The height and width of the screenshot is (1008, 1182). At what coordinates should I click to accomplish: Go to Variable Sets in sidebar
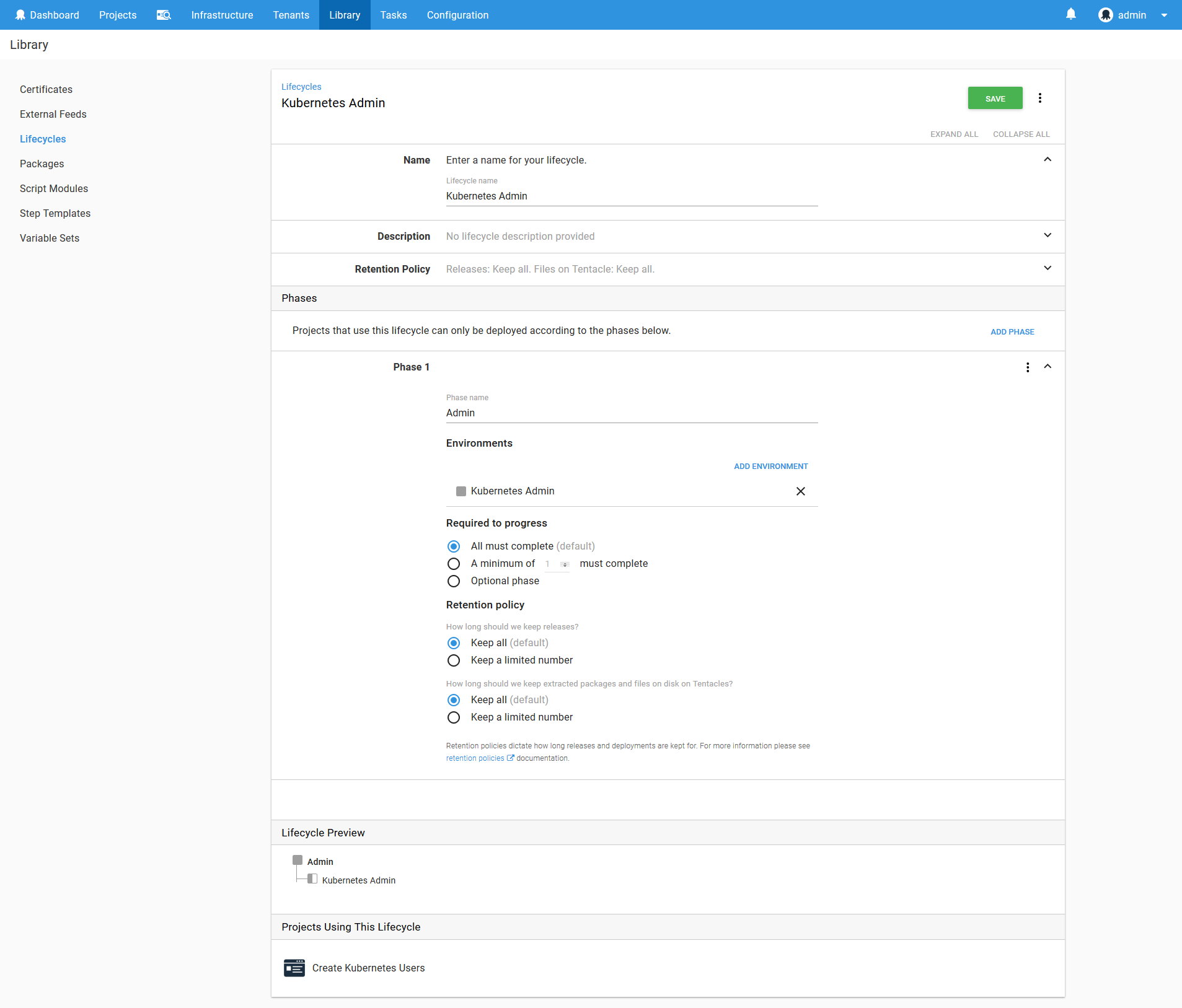50,238
